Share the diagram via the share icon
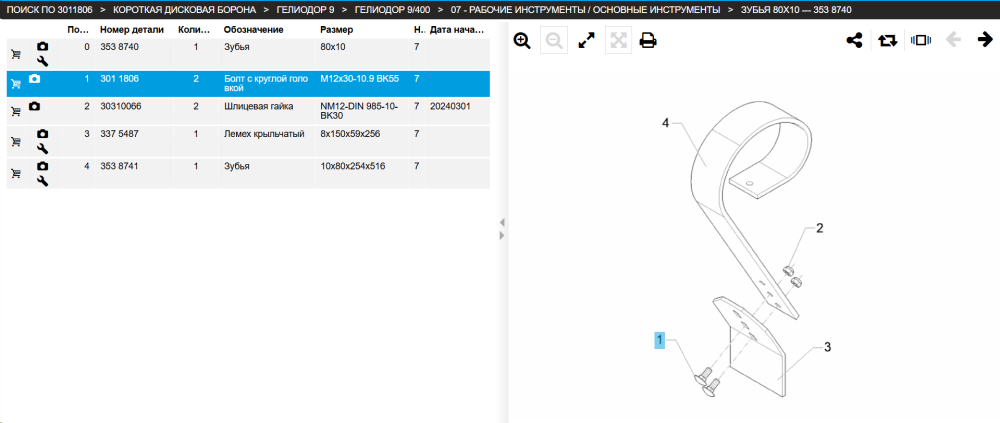Viewport: 1000px width, 423px height. click(x=854, y=40)
